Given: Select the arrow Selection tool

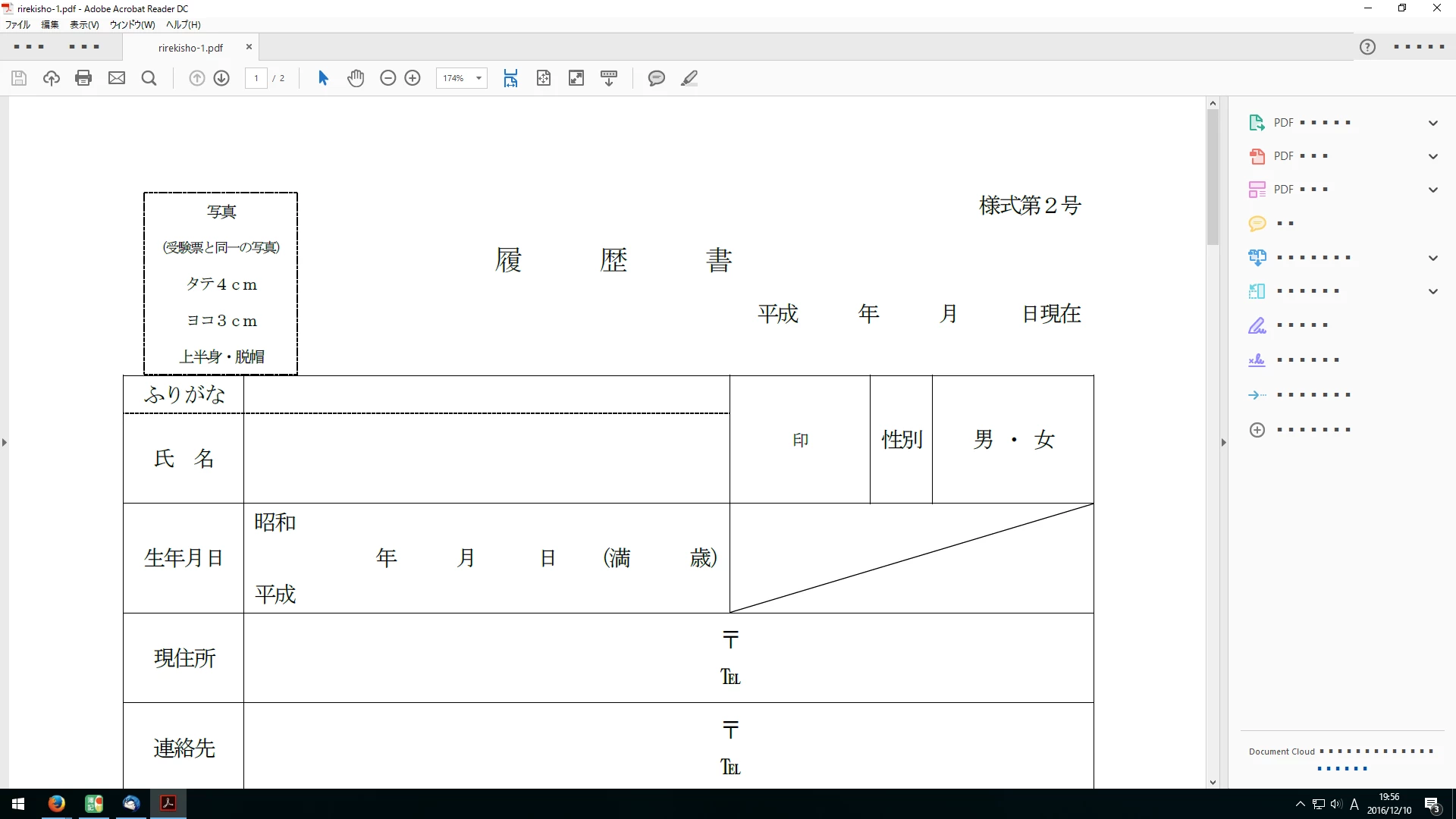Looking at the screenshot, I should [x=323, y=78].
